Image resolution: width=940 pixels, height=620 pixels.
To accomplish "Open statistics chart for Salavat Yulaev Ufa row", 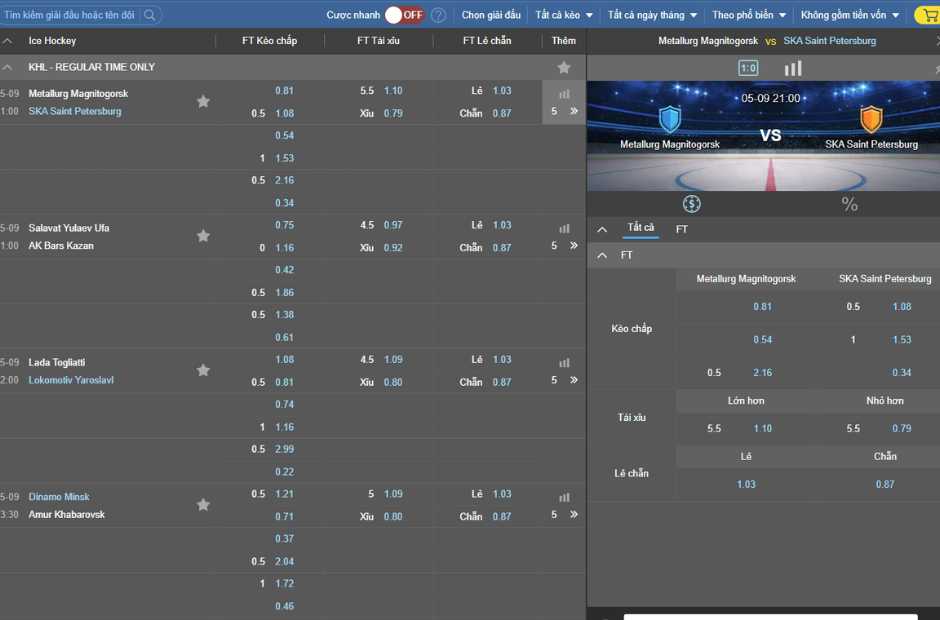I will click(564, 228).
